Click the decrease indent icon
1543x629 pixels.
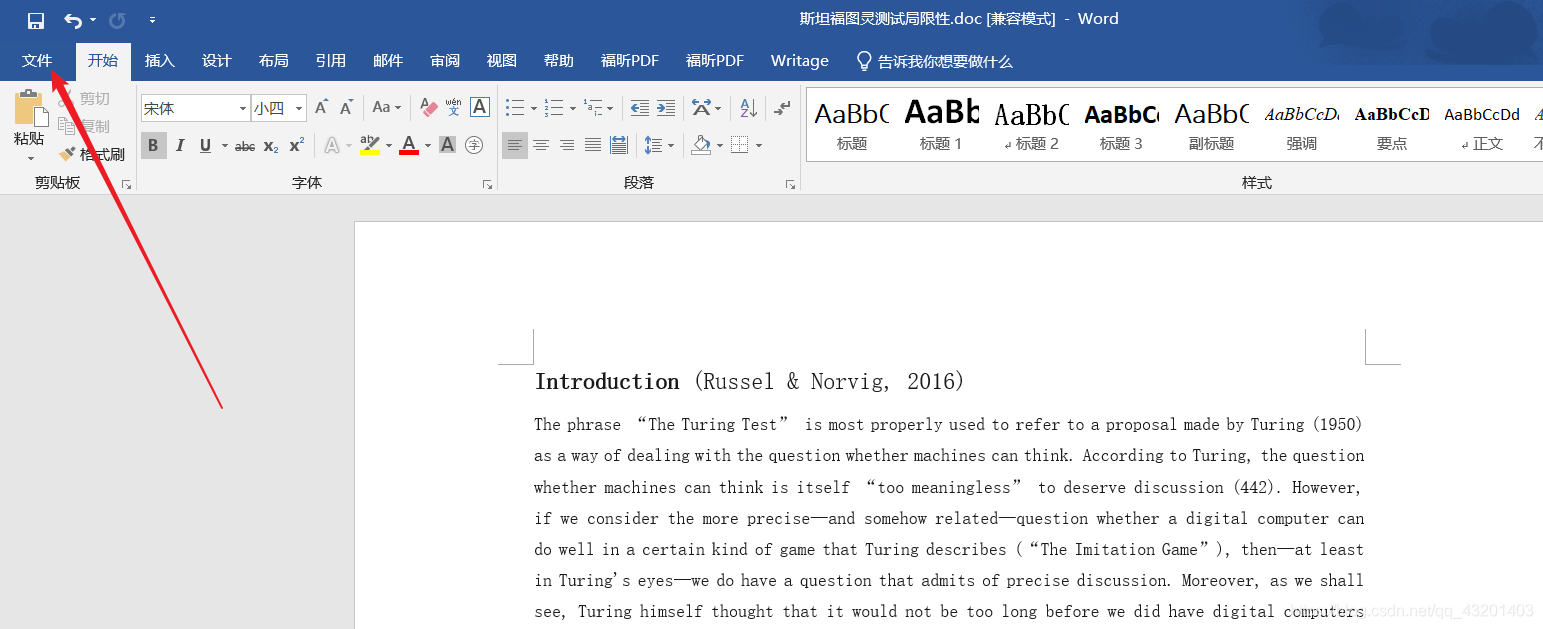tap(640, 108)
